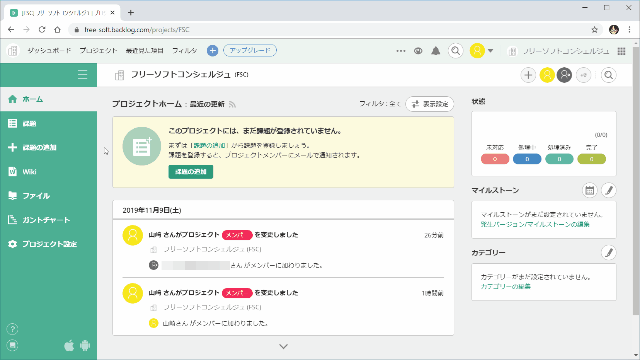Expand the user account dropdown arrow

pos(491,51)
